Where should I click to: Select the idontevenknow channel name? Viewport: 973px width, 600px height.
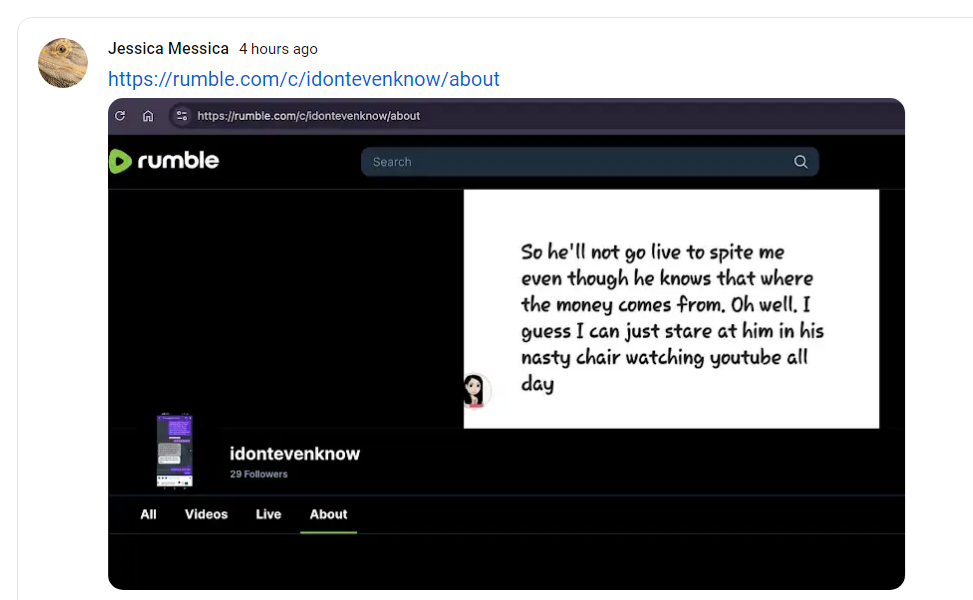coord(295,454)
